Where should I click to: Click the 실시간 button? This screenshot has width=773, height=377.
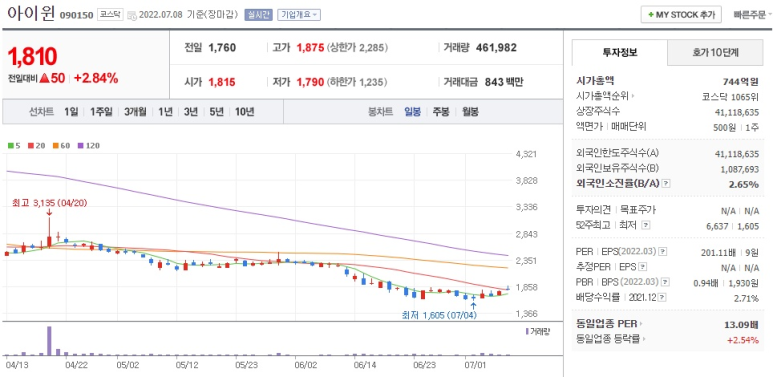pyautogui.click(x=258, y=15)
